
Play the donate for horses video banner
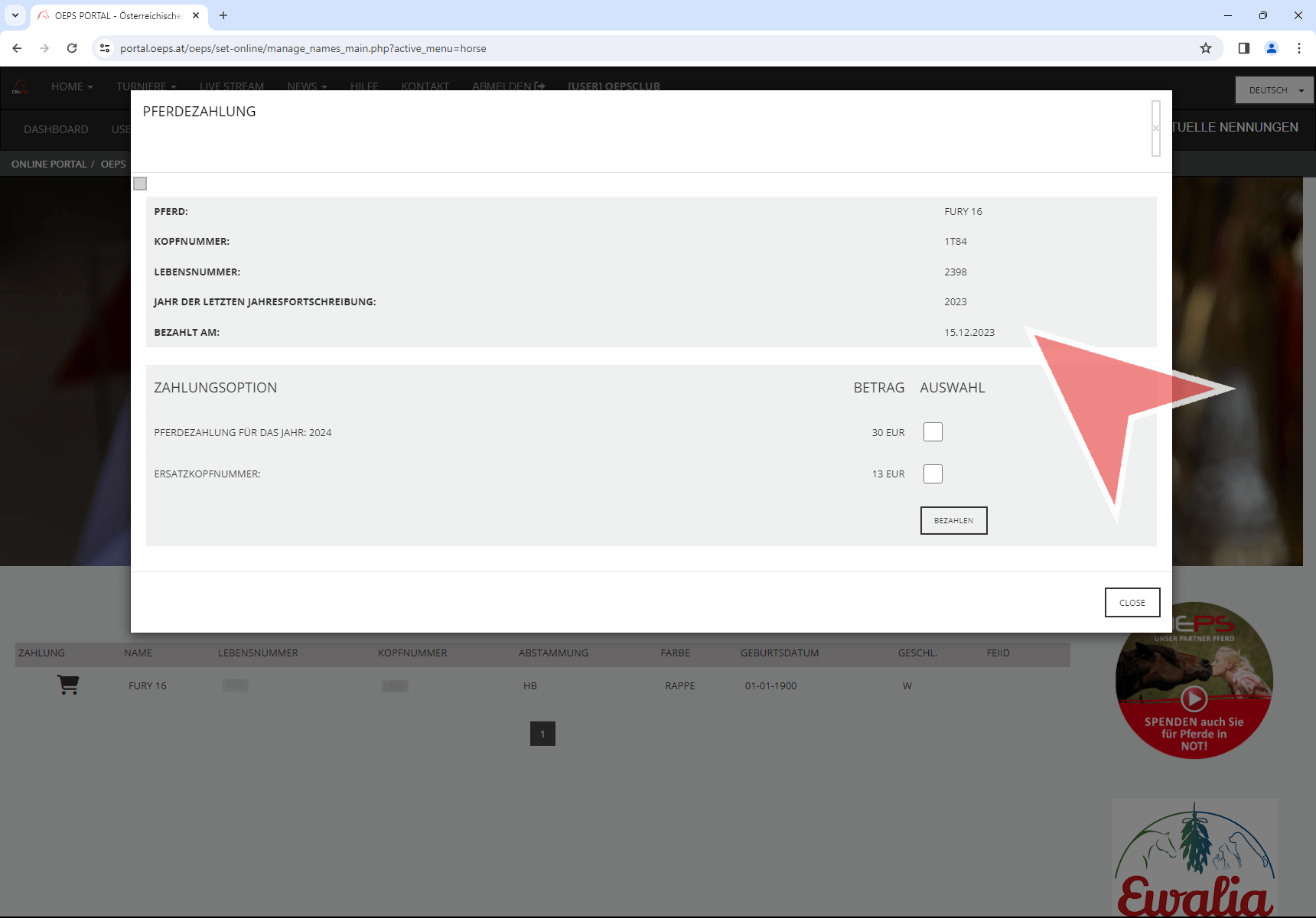click(x=1194, y=698)
